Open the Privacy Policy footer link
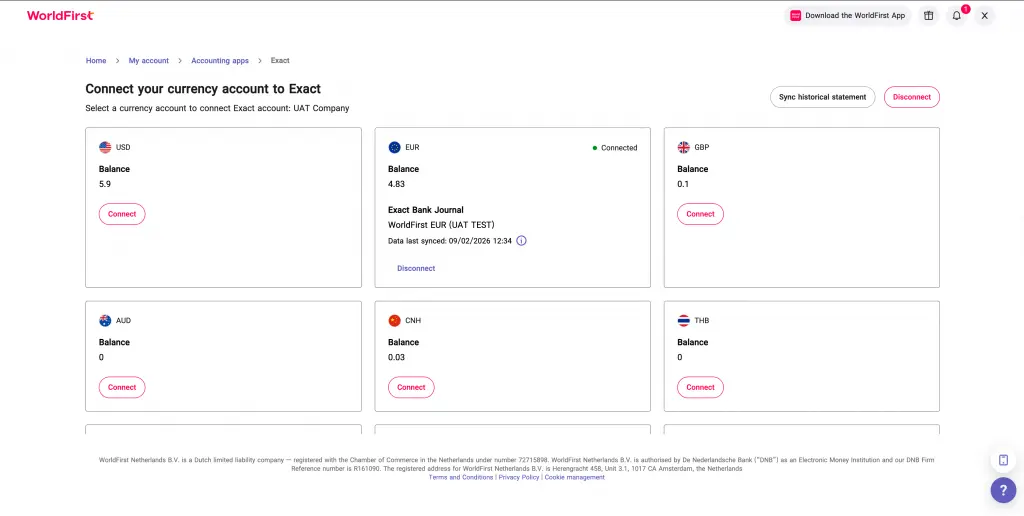1024x516 pixels. pyautogui.click(x=519, y=477)
